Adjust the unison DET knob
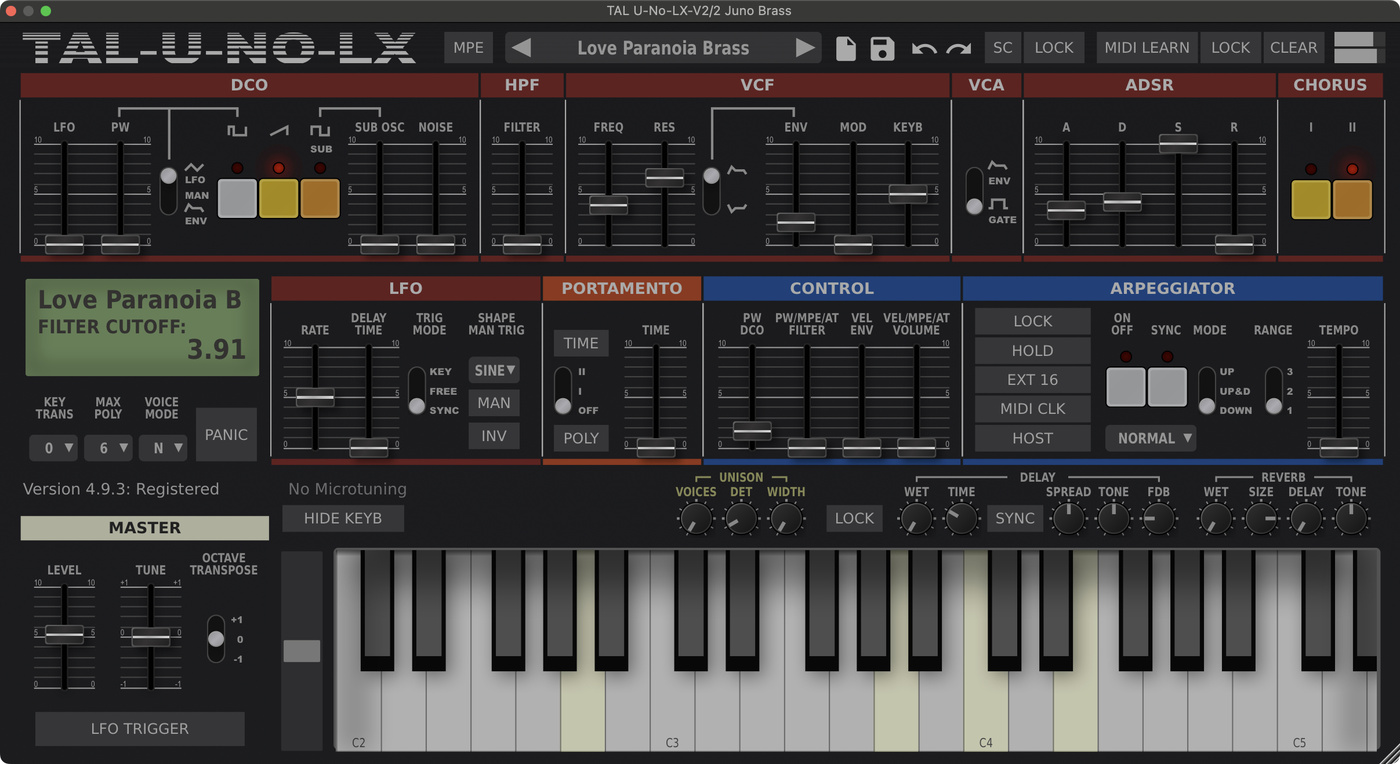The image size is (1400, 764). (x=741, y=518)
